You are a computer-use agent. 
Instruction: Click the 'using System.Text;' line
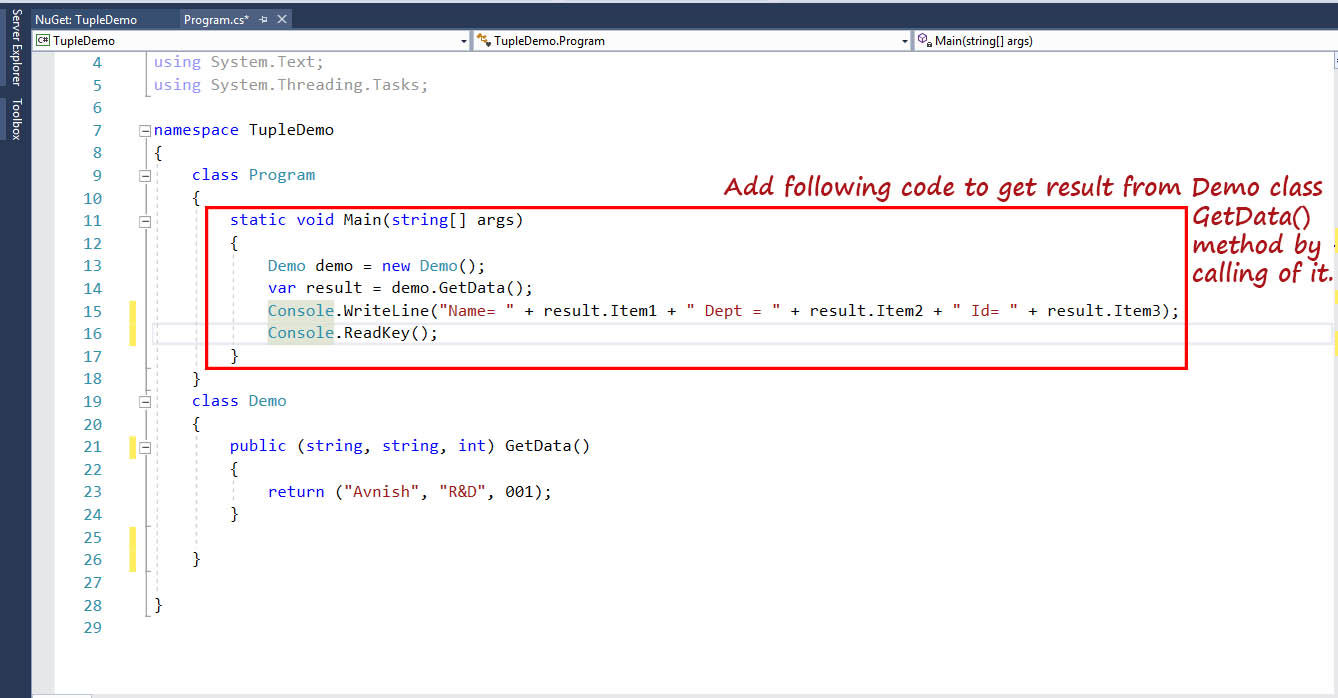coord(238,62)
